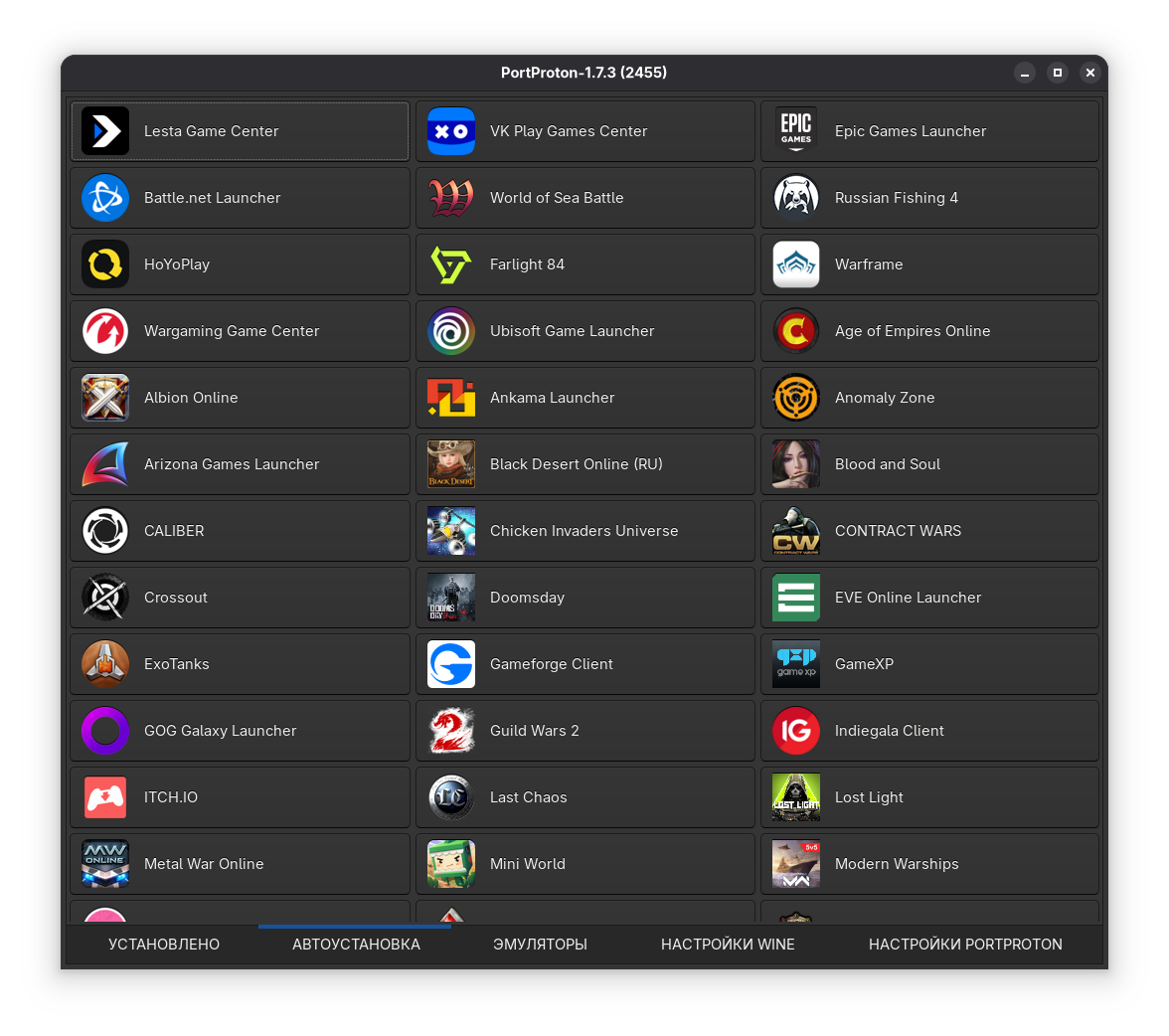Open the НАСТРОЙКИ WINE tab
The width and height of the screenshot is (1169, 1036).
coord(728,945)
